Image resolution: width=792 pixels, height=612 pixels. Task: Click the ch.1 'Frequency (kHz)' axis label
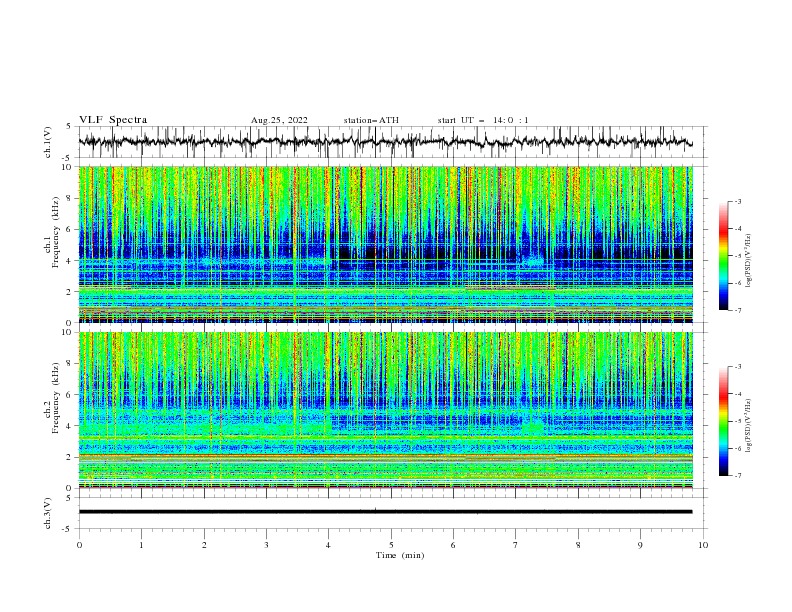[x=56, y=233]
